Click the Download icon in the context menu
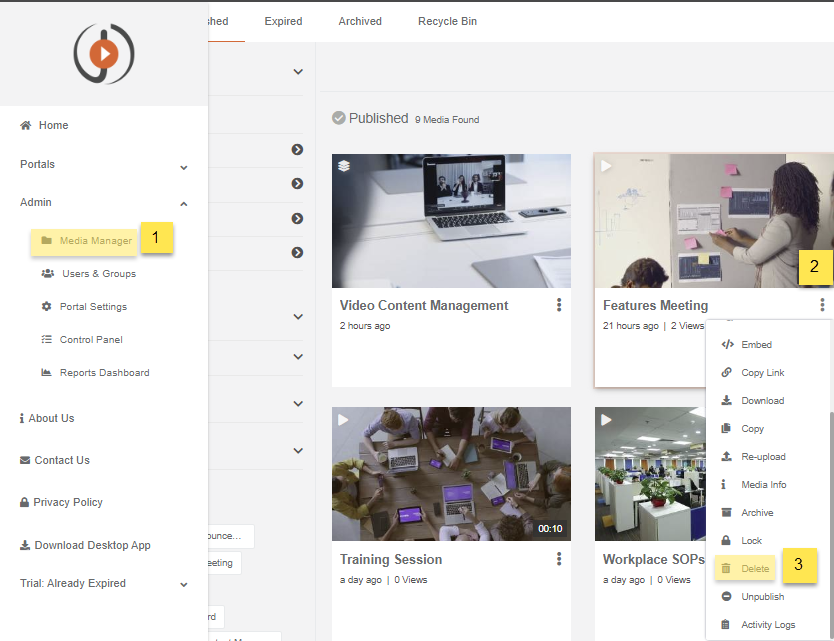 [727, 401]
